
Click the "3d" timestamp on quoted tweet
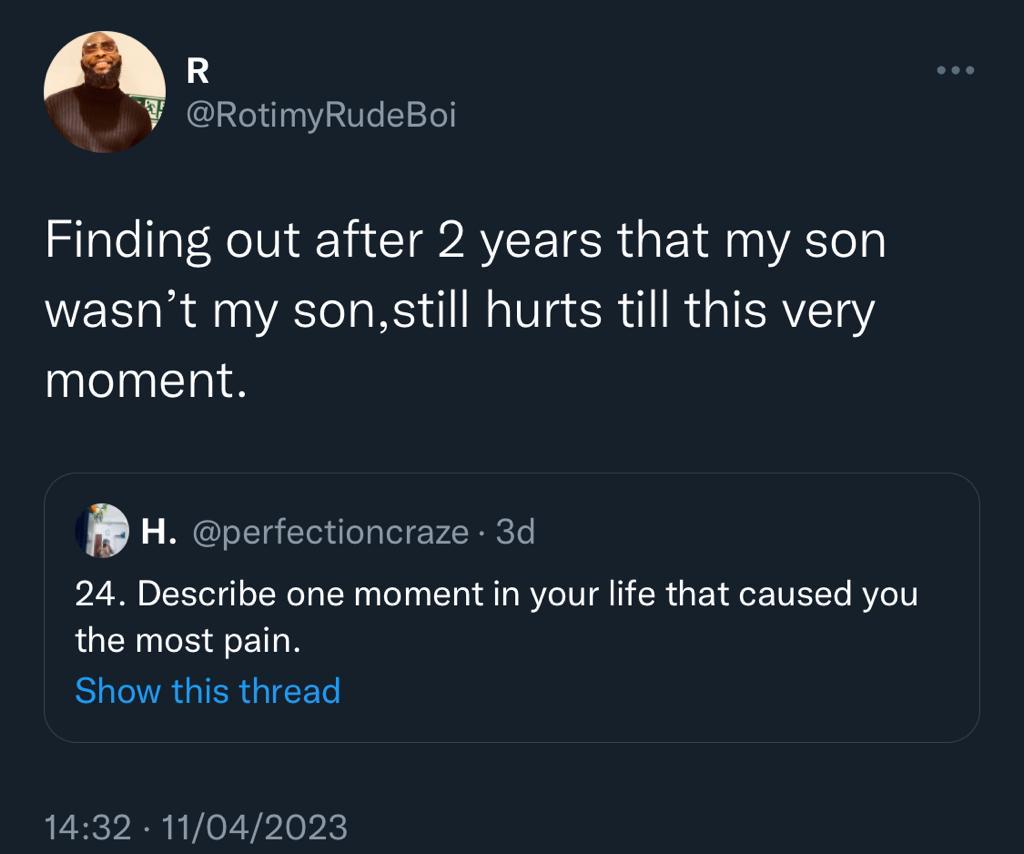(515, 532)
